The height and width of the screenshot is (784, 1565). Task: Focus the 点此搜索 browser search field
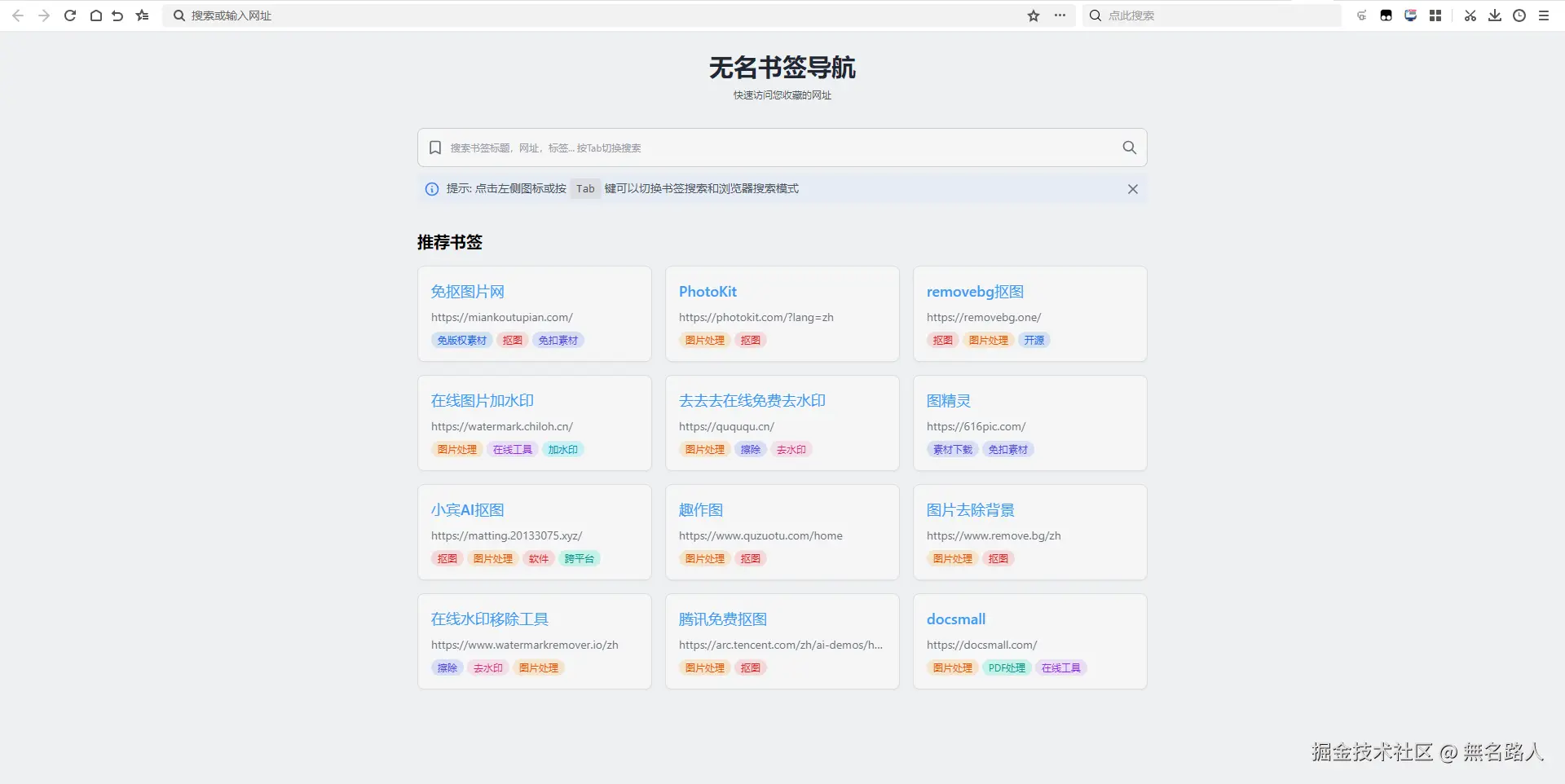coord(1211,15)
